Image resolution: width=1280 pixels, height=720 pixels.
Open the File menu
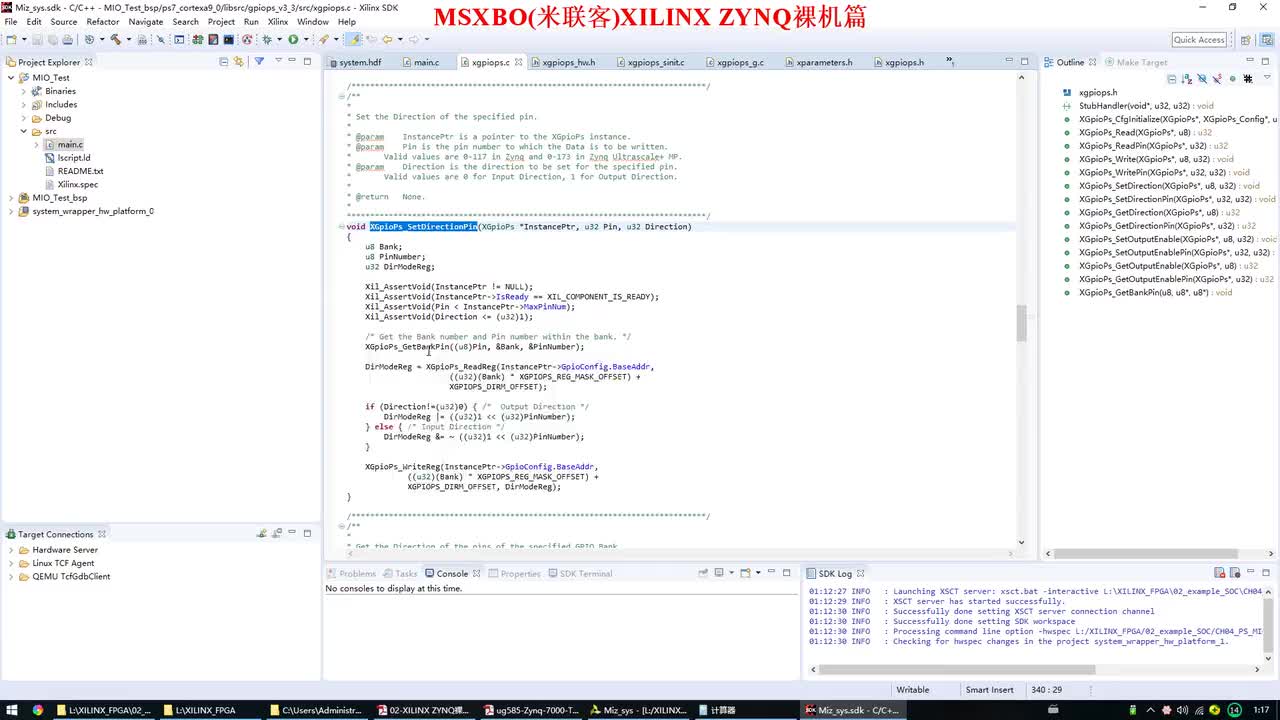tap(11, 21)
